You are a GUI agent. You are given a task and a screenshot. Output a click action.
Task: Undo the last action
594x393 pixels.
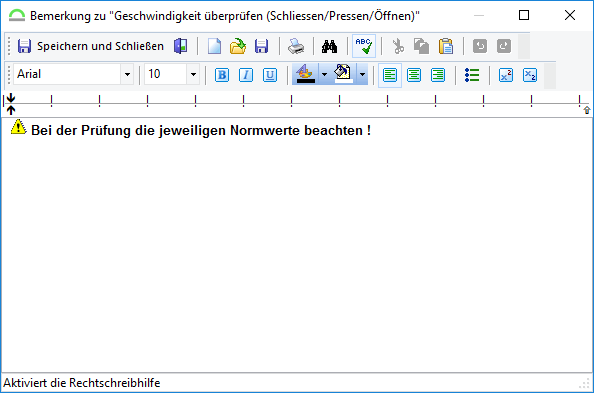(480, 46)
